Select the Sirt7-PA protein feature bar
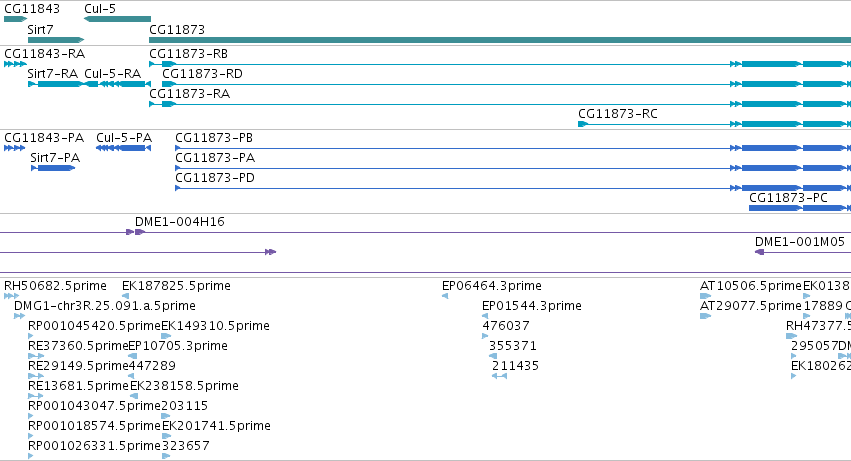The image size is (851, 461). point(53,168)
